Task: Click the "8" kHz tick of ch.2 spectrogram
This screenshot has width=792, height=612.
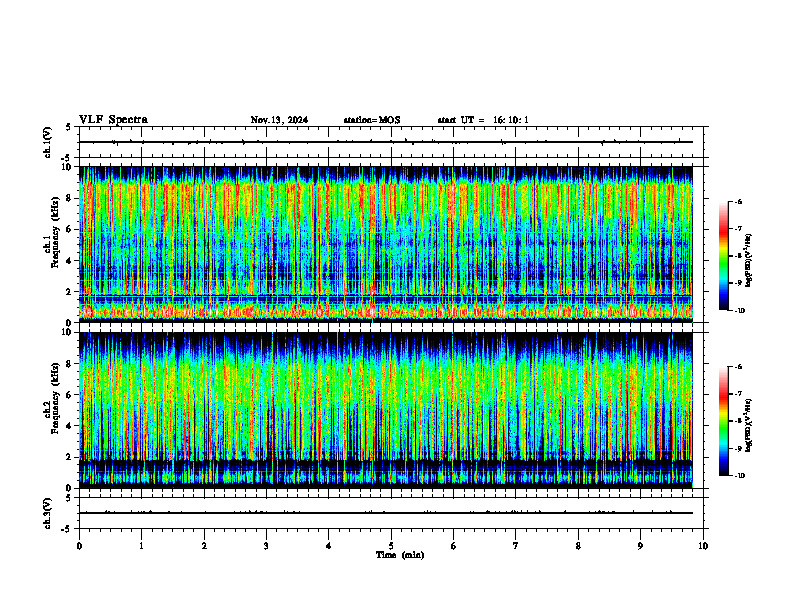Action: [x=70, y=364]
